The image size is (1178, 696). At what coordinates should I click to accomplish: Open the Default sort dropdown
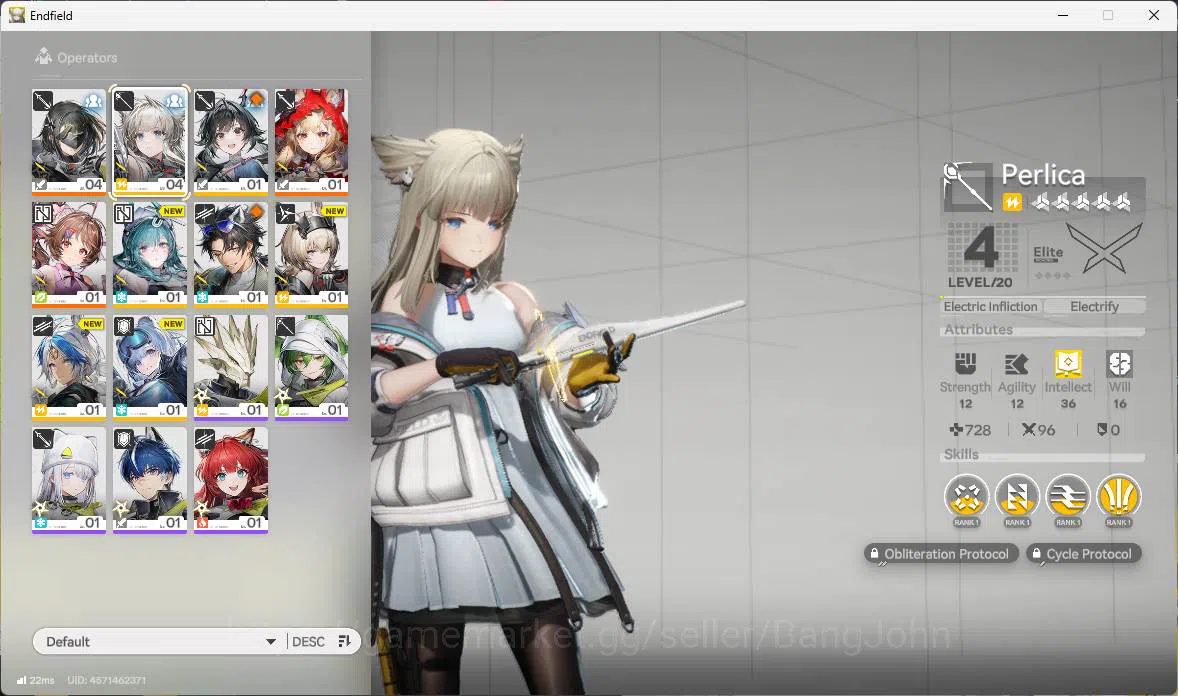coord(159,641)
